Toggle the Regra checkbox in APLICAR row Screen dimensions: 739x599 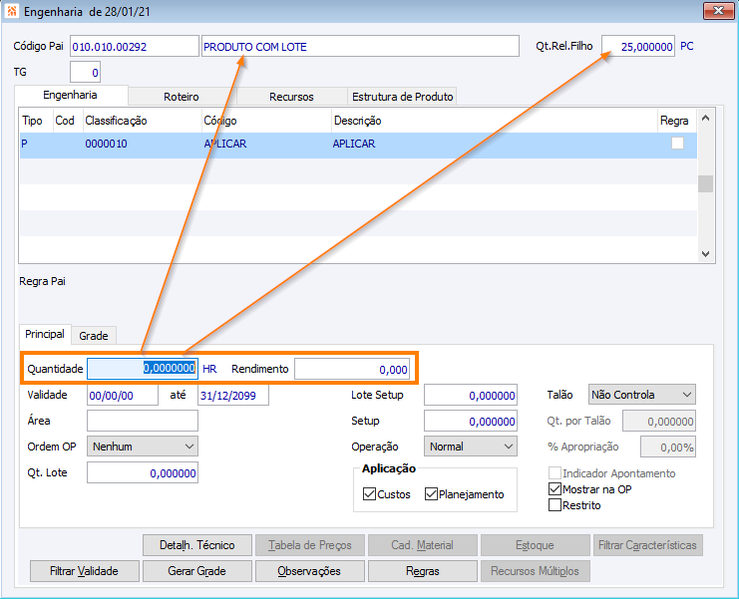click(x=677, y=143)
